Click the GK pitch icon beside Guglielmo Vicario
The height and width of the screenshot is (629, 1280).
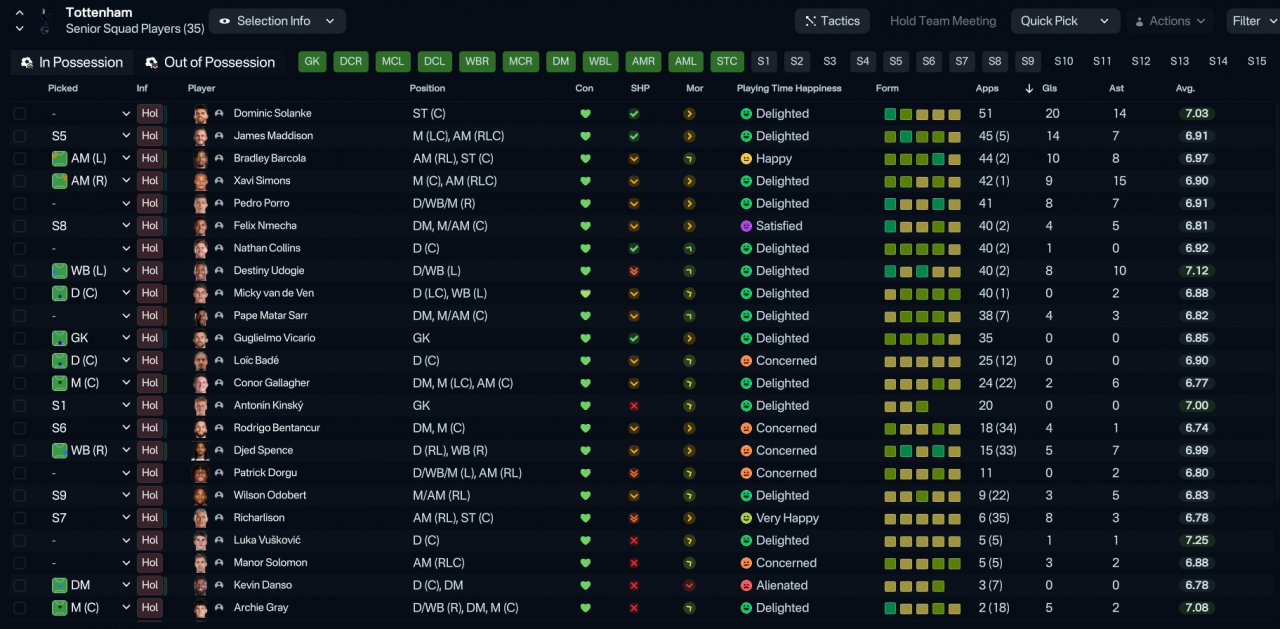click(59, 338)
